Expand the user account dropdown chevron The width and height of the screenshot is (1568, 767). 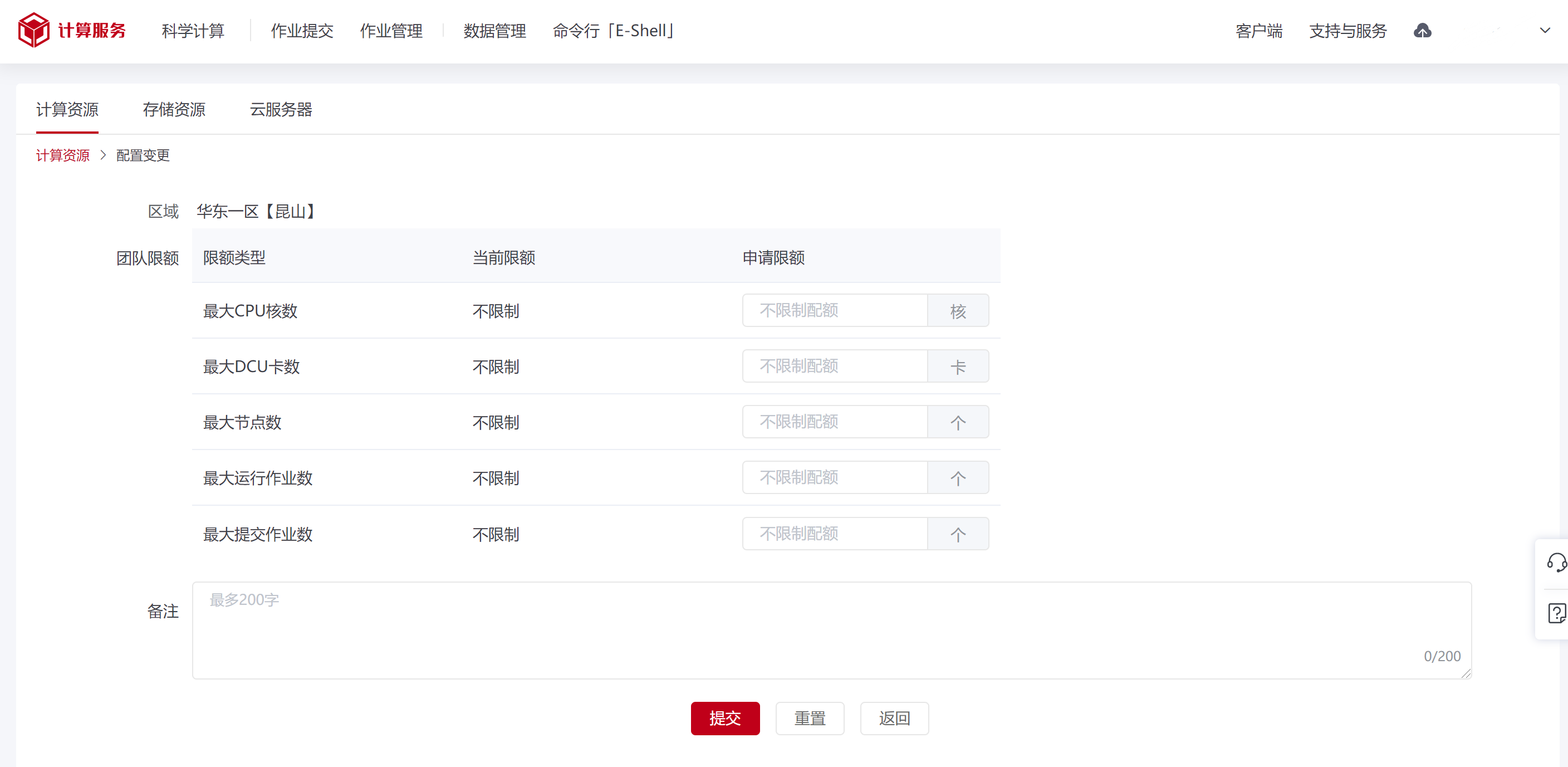[1544, 31]
